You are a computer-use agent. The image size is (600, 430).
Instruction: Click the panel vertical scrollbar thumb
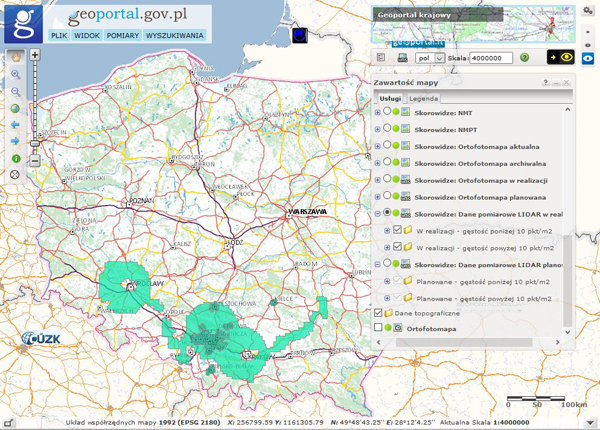point(567,280)
